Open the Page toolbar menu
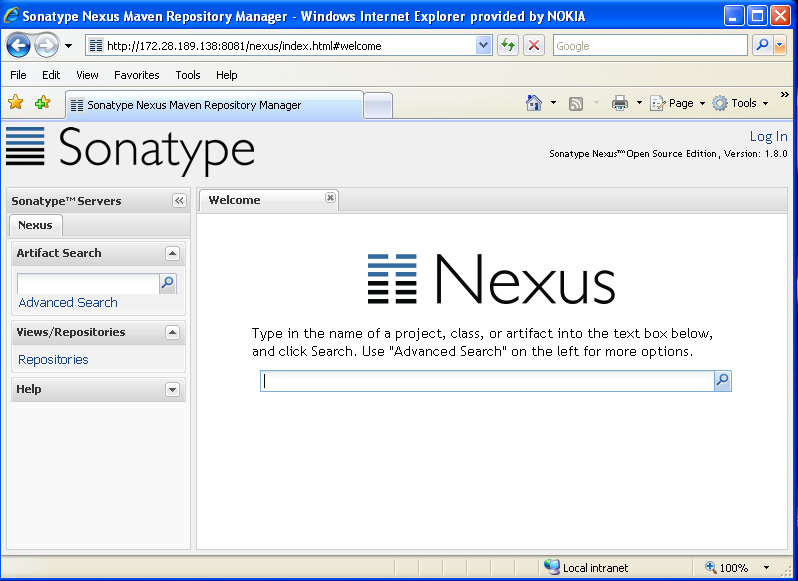Viewport: 798px width, 581px height. coord(677,103)
